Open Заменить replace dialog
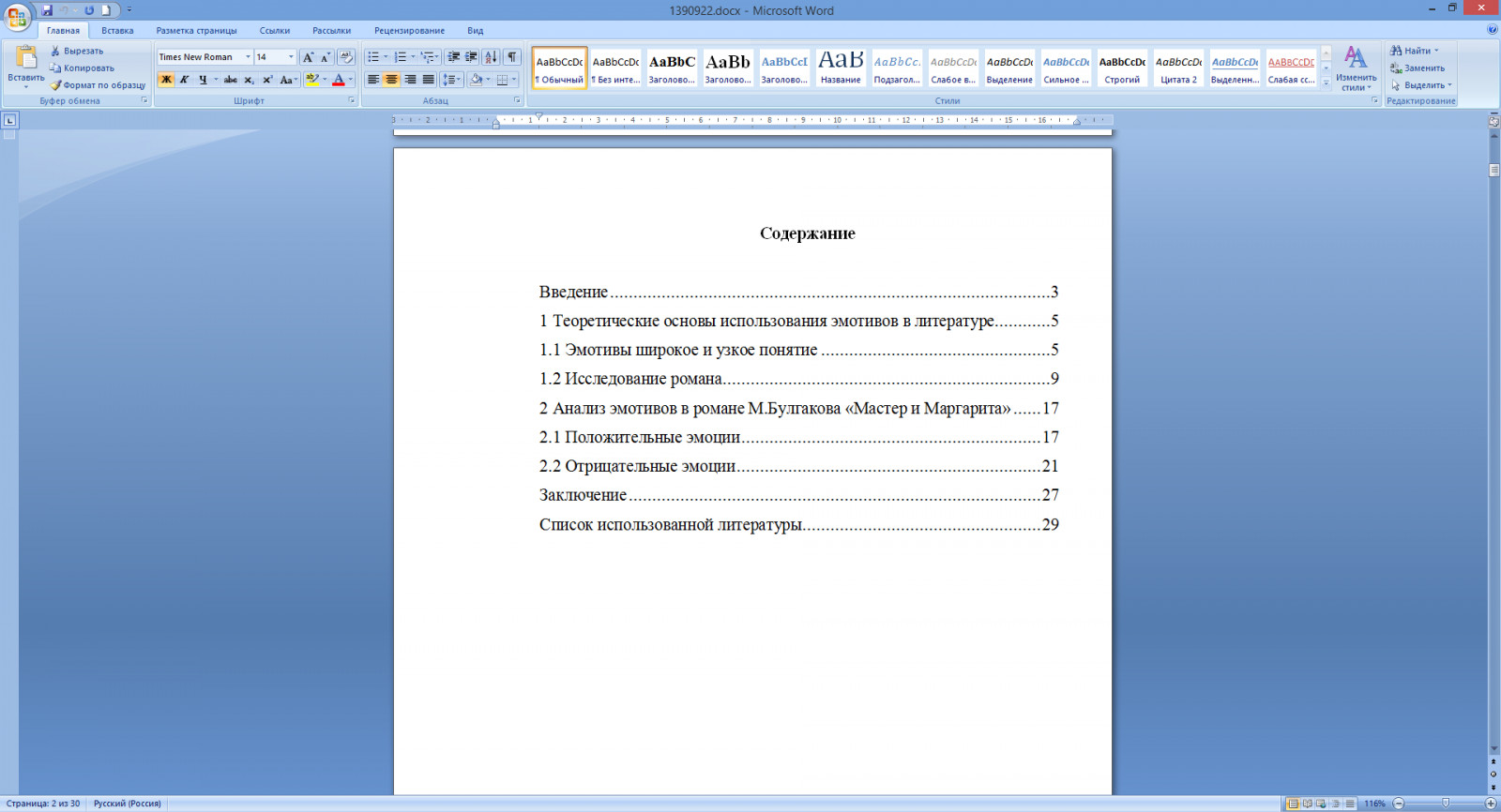 point(1418,68)
